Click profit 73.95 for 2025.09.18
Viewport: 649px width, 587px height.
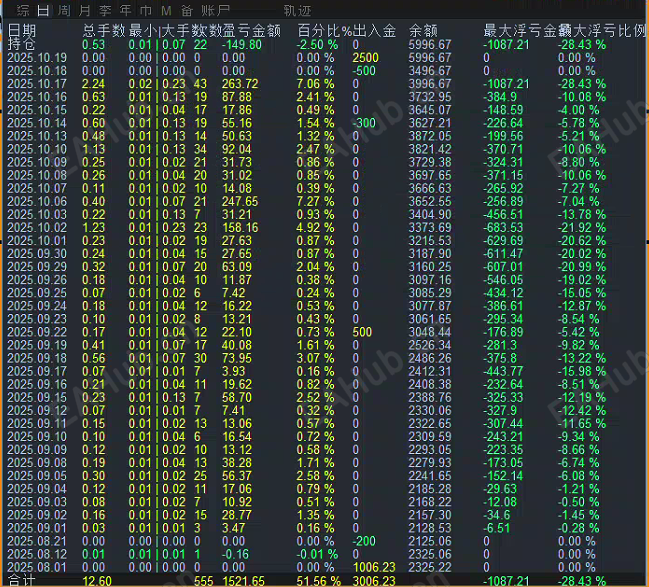237,358
